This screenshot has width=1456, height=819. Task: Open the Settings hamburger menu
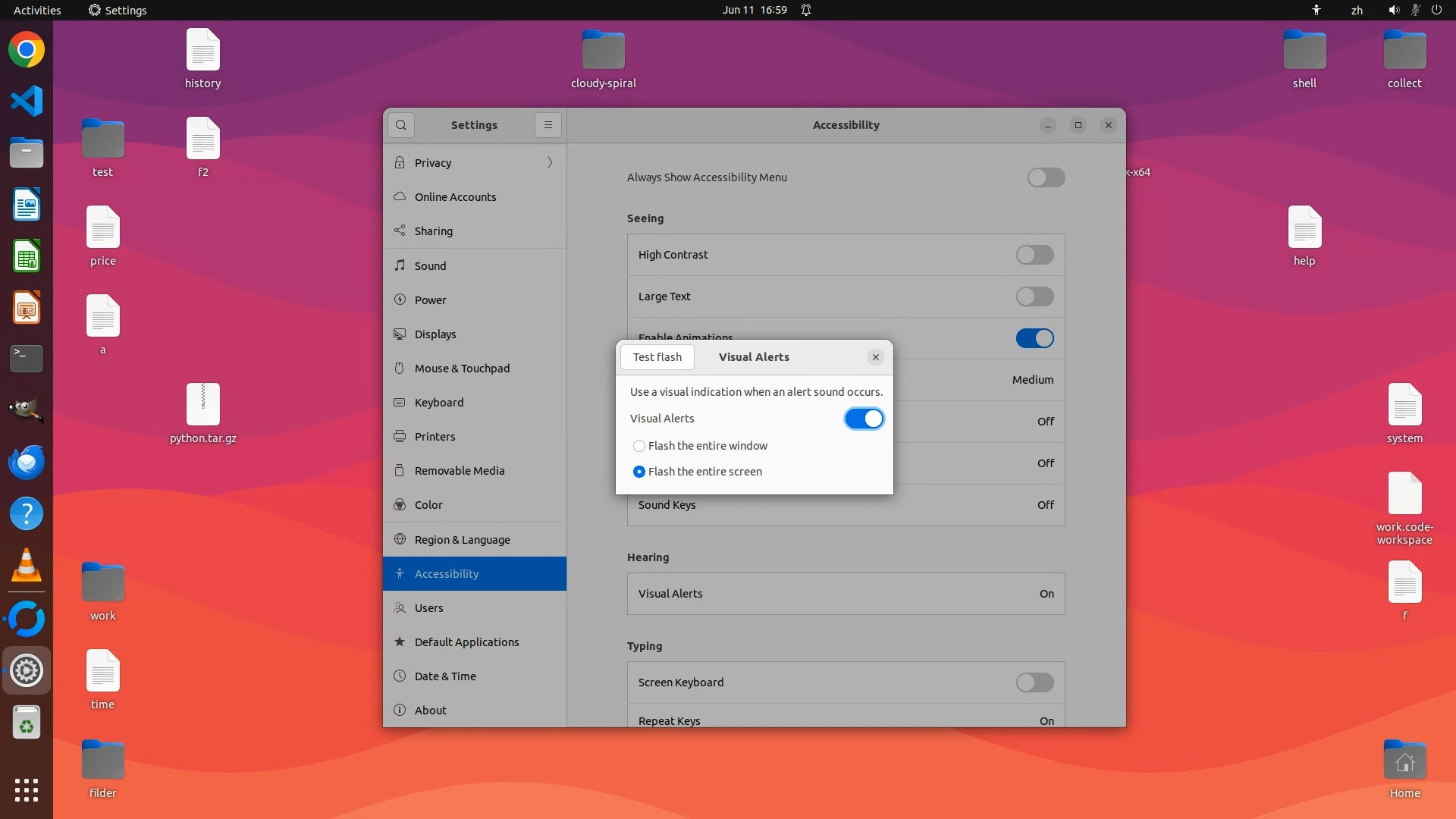click(548, 125)
